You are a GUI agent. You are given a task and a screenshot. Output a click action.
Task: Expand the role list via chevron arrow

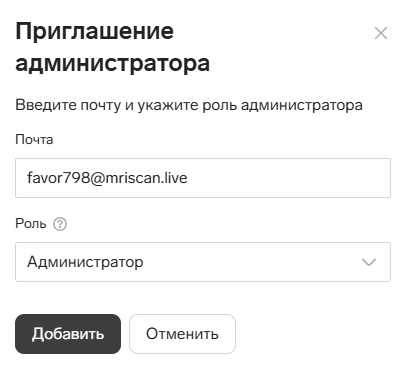[369, 262]
